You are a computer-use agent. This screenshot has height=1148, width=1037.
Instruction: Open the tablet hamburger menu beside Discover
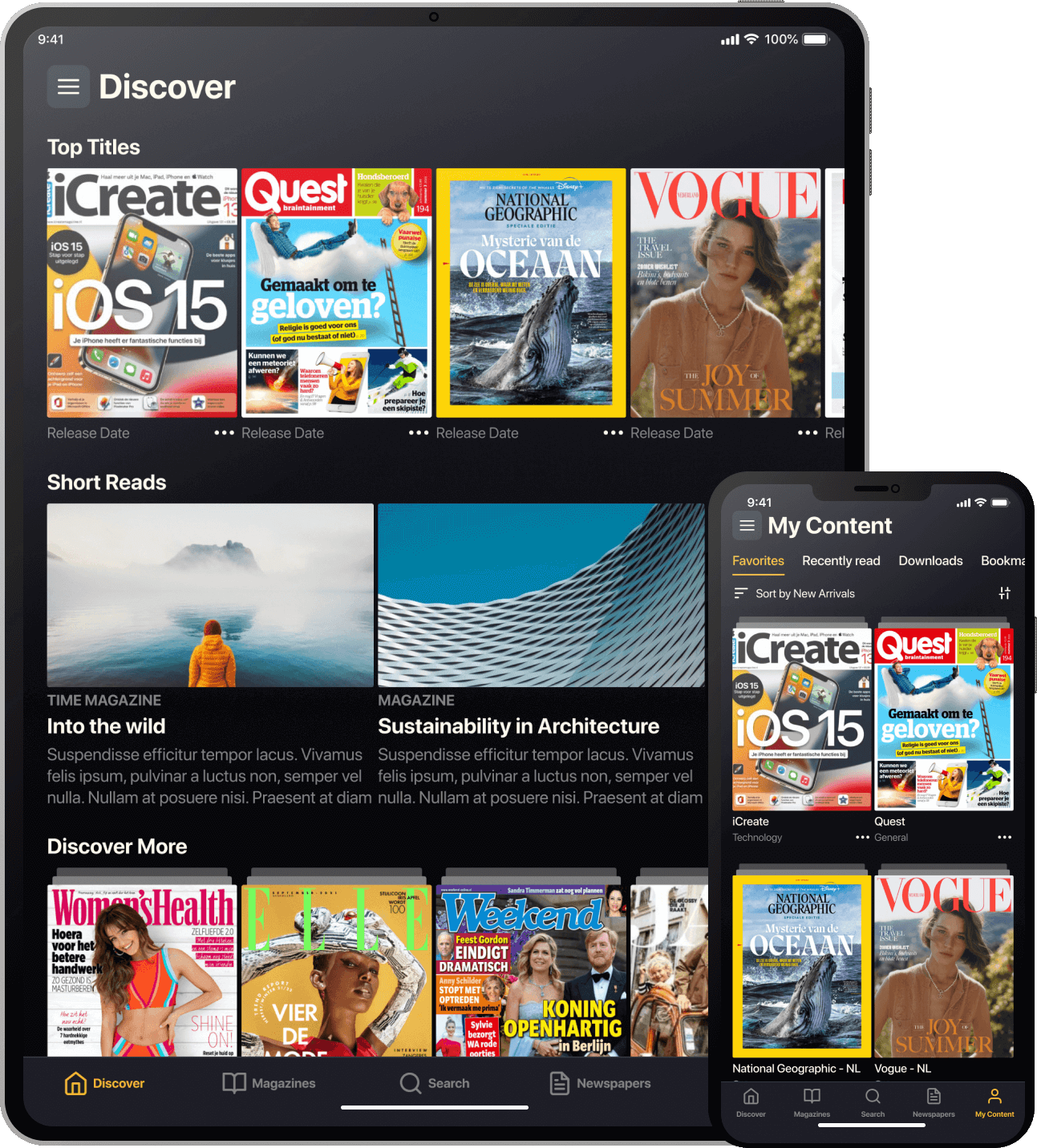coord(68,87)
